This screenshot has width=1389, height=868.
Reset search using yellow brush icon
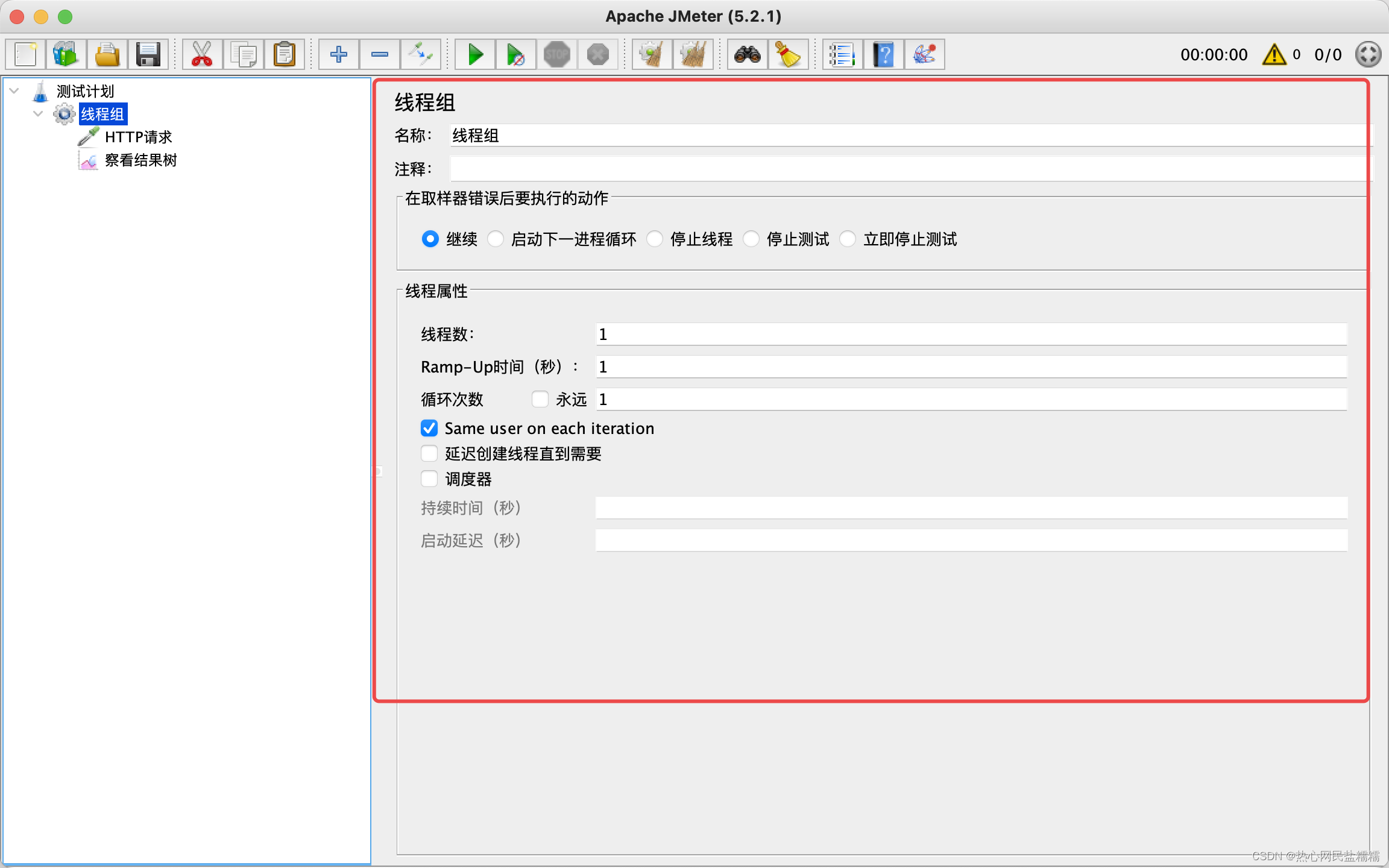point(789,54)
